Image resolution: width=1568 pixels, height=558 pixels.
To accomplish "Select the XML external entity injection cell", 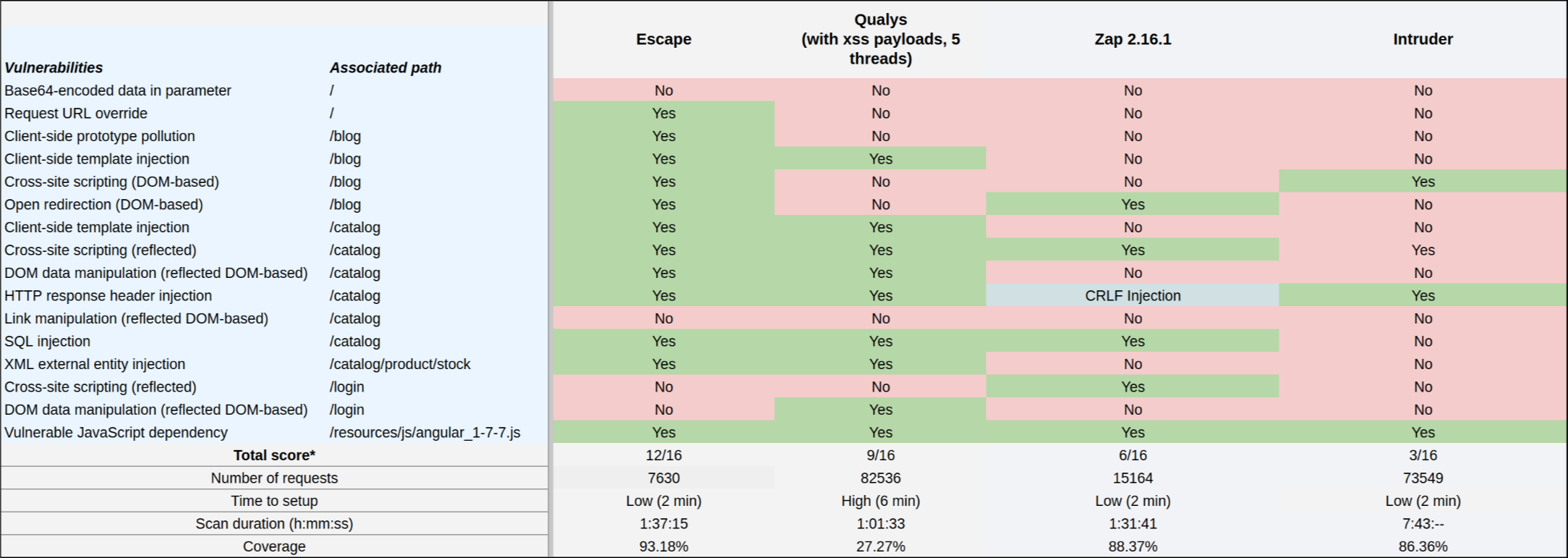I will tap(95, 364).
